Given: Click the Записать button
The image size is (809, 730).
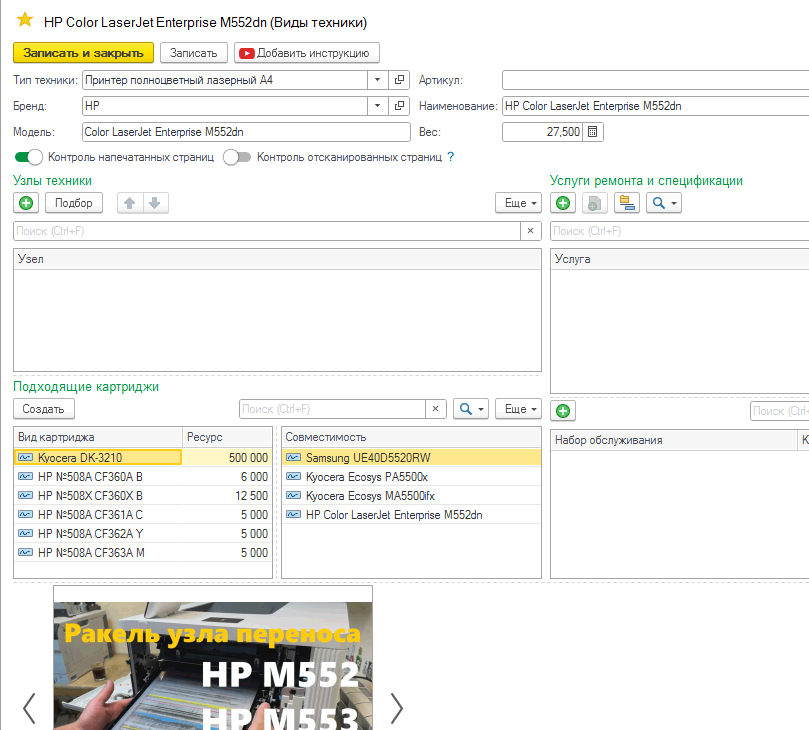Looking at the screenshot, I should tap(194, 53).
